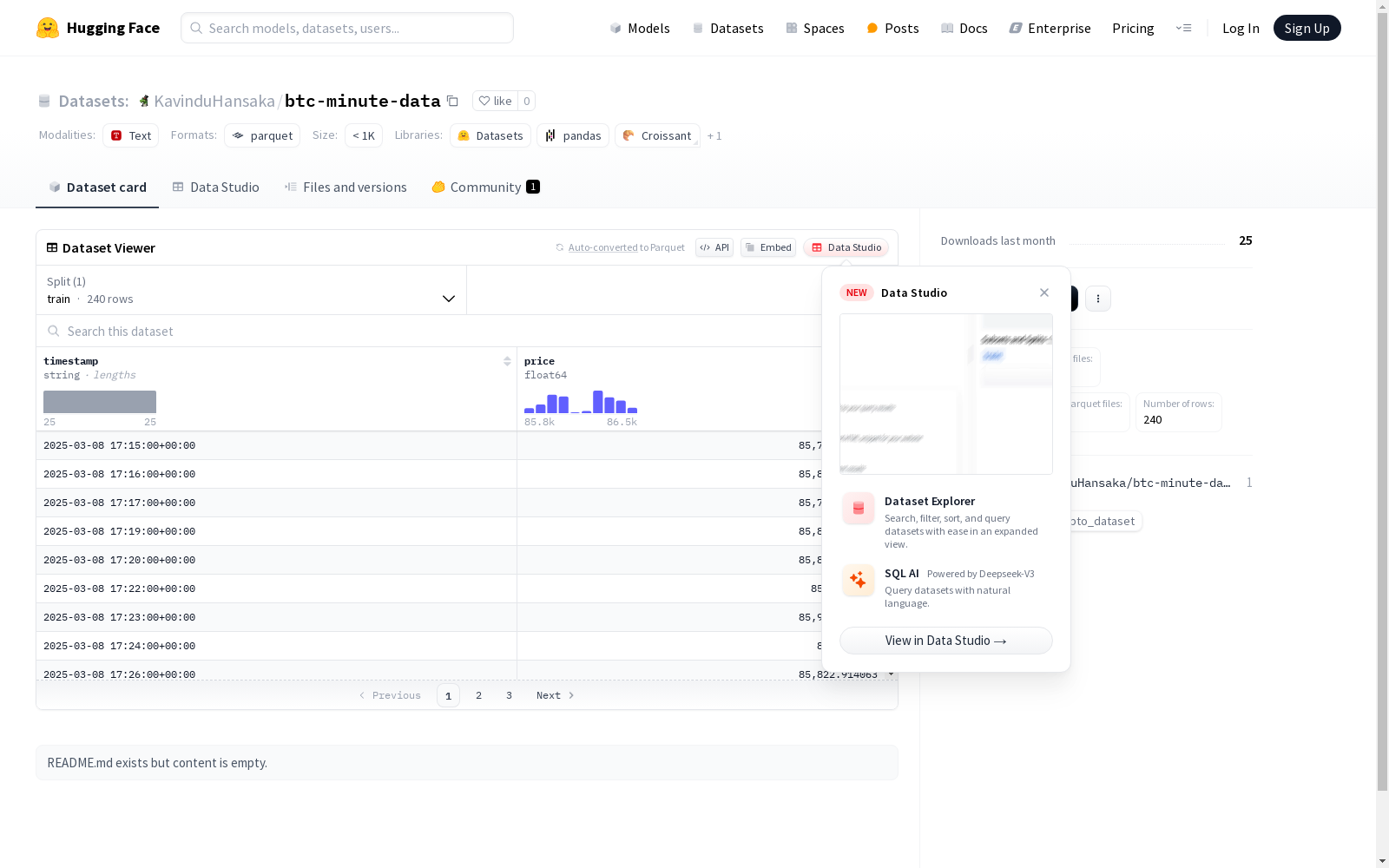1389x868 pixels.
Task: Click the Text modality tag
Action: tap(131, 135)
